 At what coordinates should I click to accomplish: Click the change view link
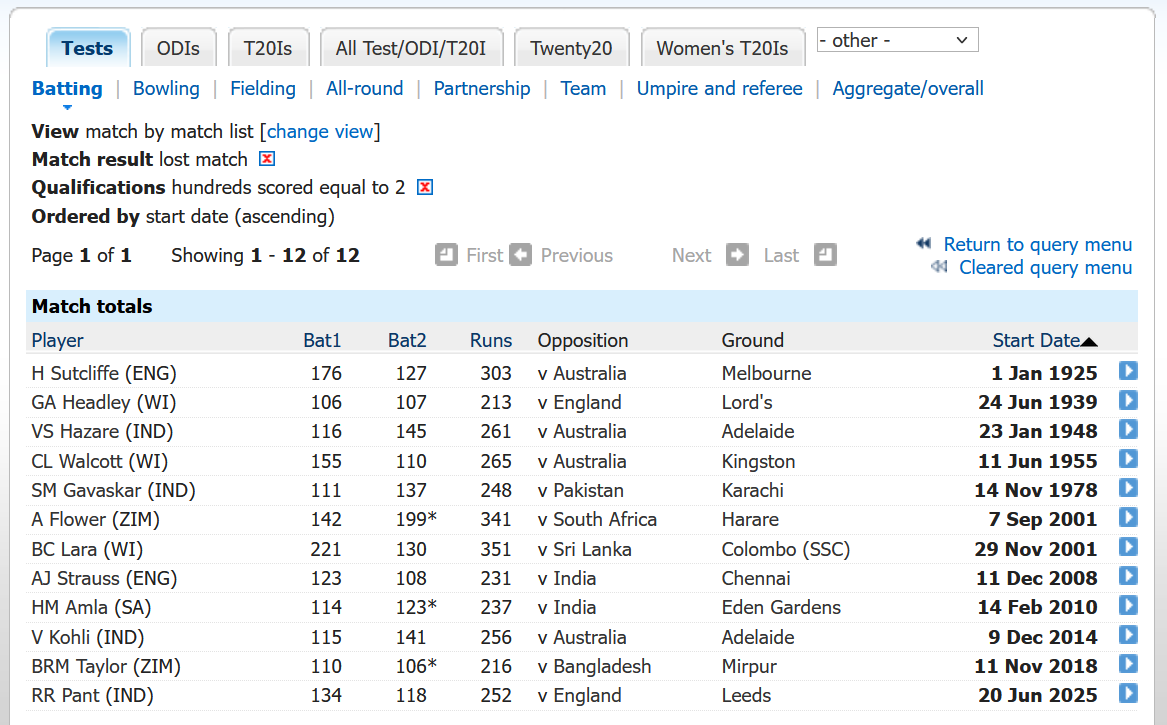320,132
